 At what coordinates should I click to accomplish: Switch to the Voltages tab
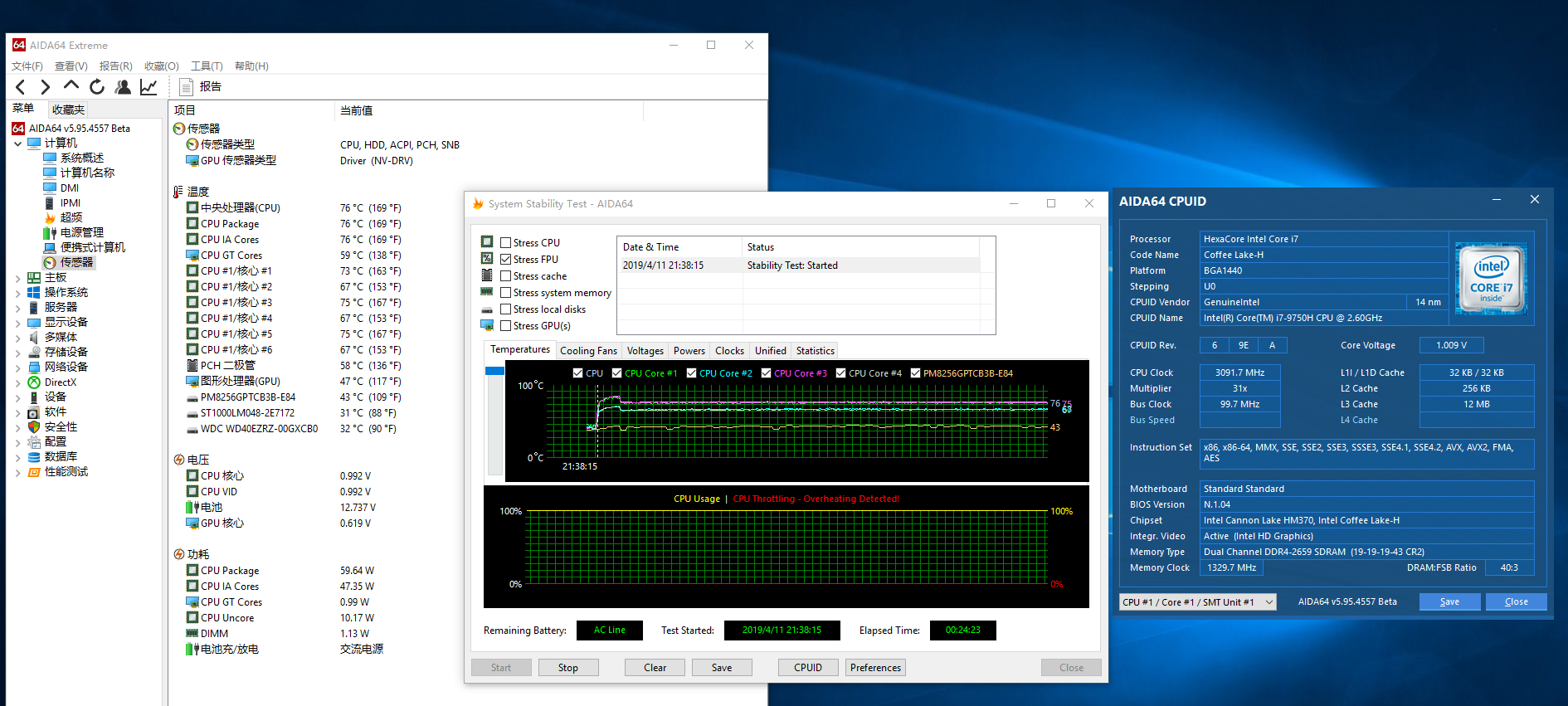[645, 351]
